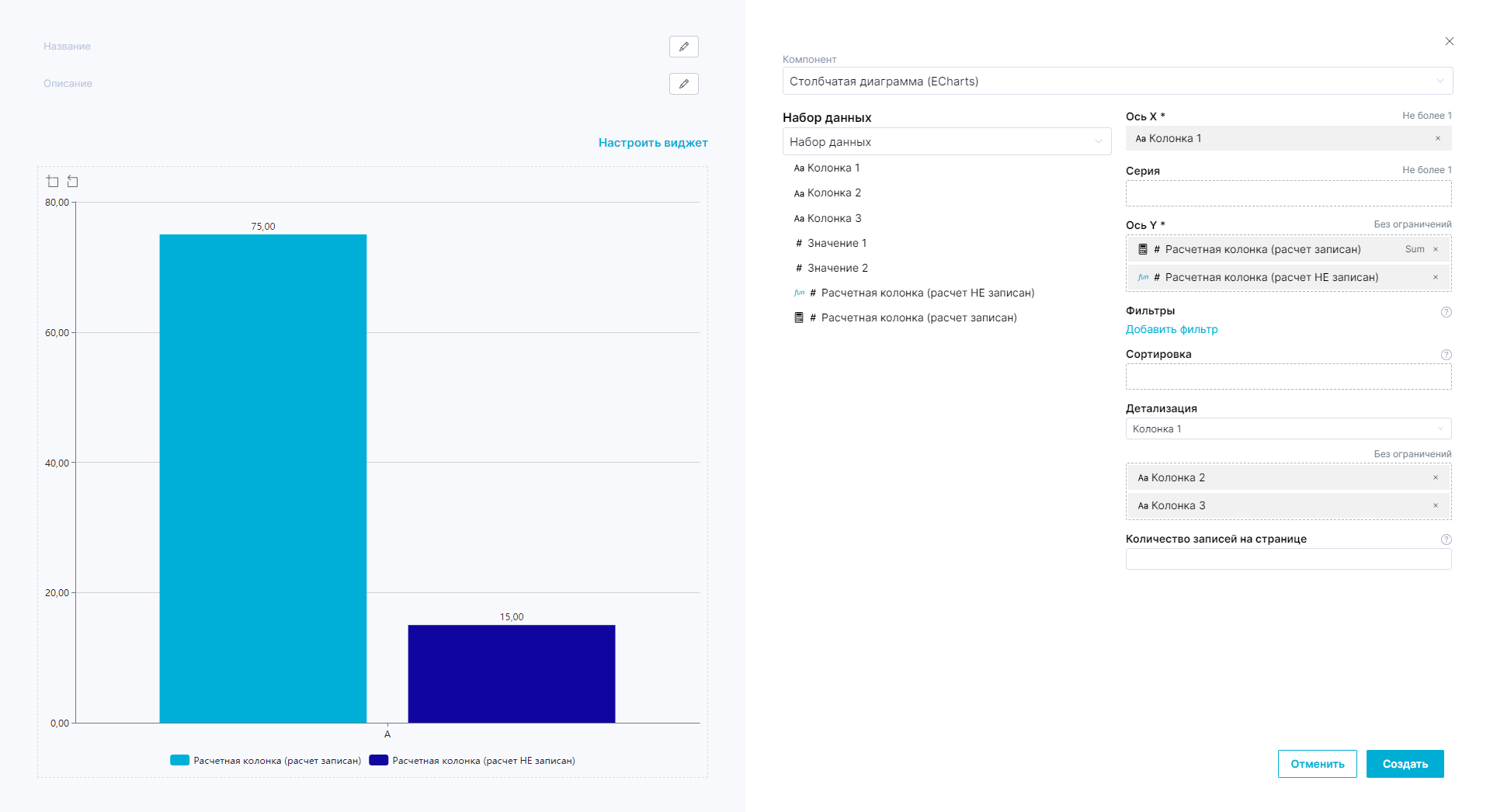Click the pencil icon next to Описание
This screenshot has height=812, width=1490.
pos(683,84)
